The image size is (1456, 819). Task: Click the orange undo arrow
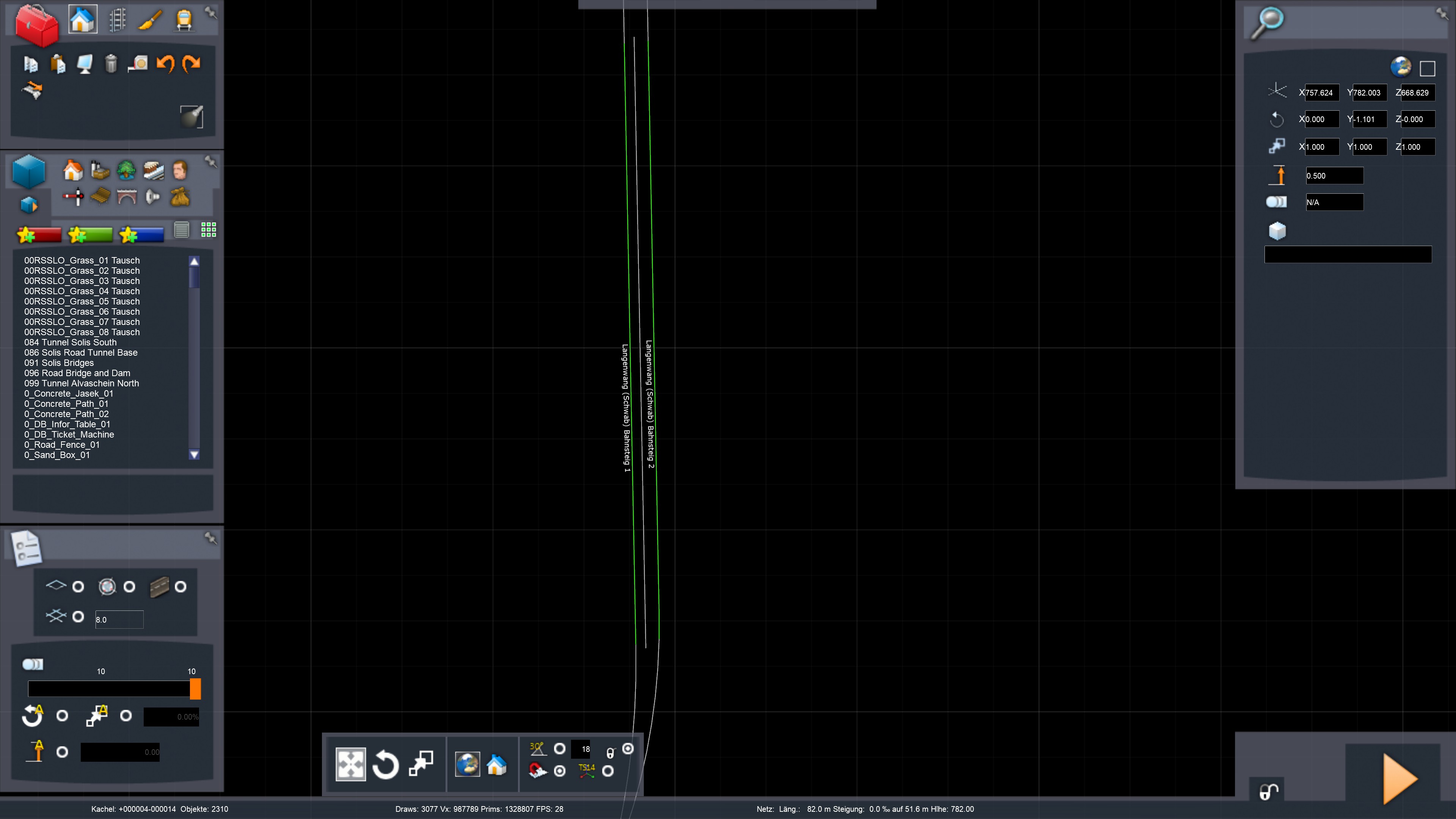[165, 63]
